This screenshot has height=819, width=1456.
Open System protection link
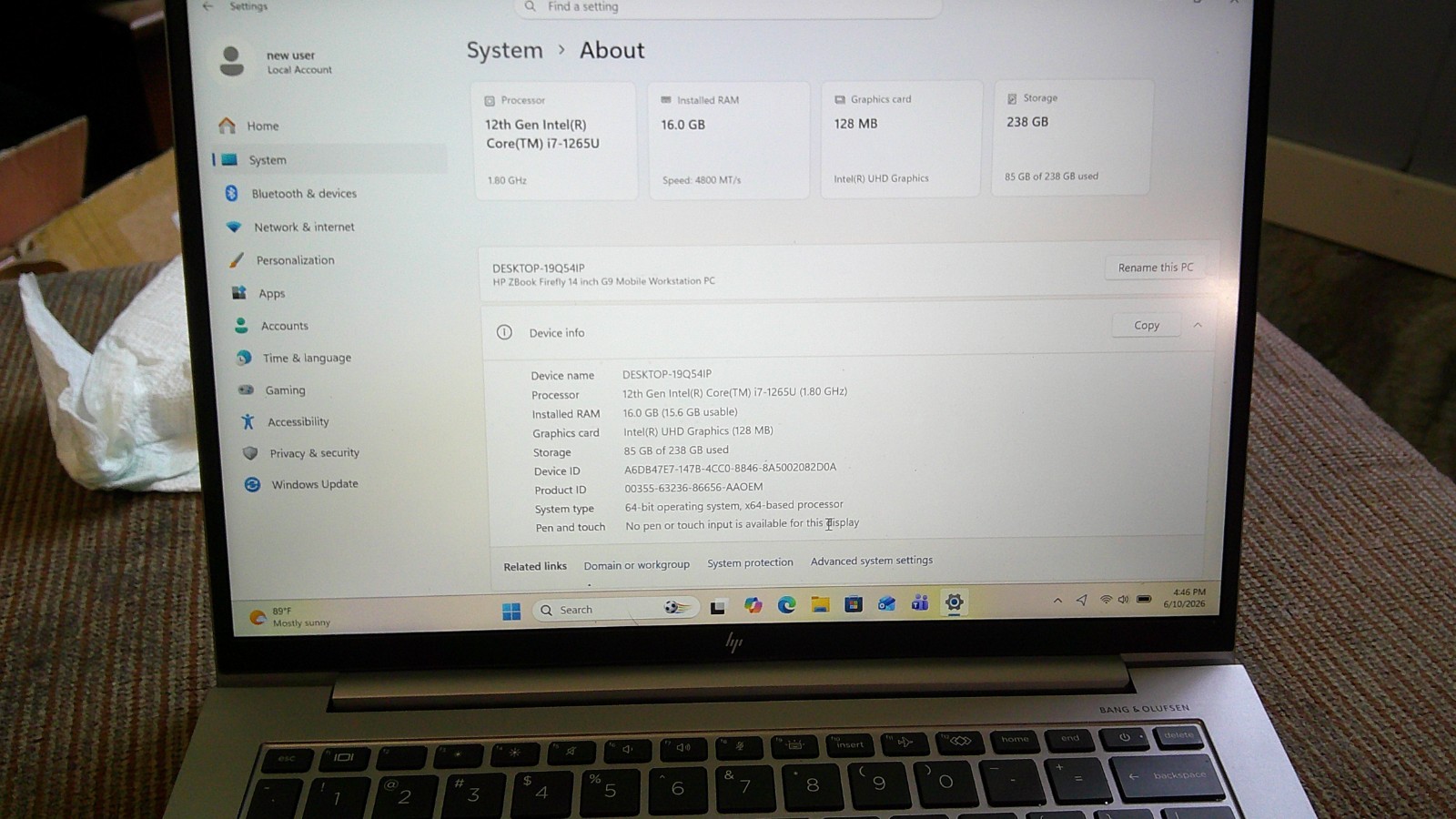coord(750,562)
